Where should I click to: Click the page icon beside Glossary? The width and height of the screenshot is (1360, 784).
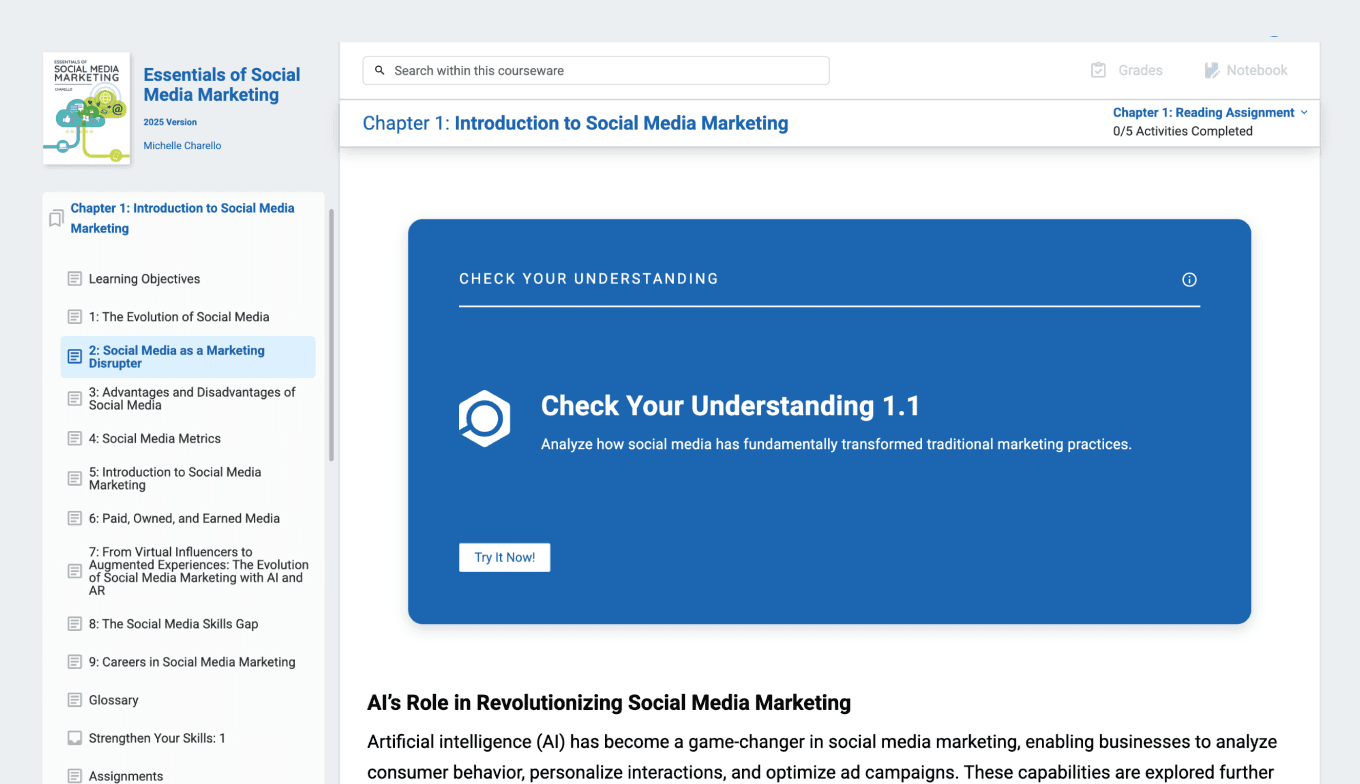pos(75,700)
